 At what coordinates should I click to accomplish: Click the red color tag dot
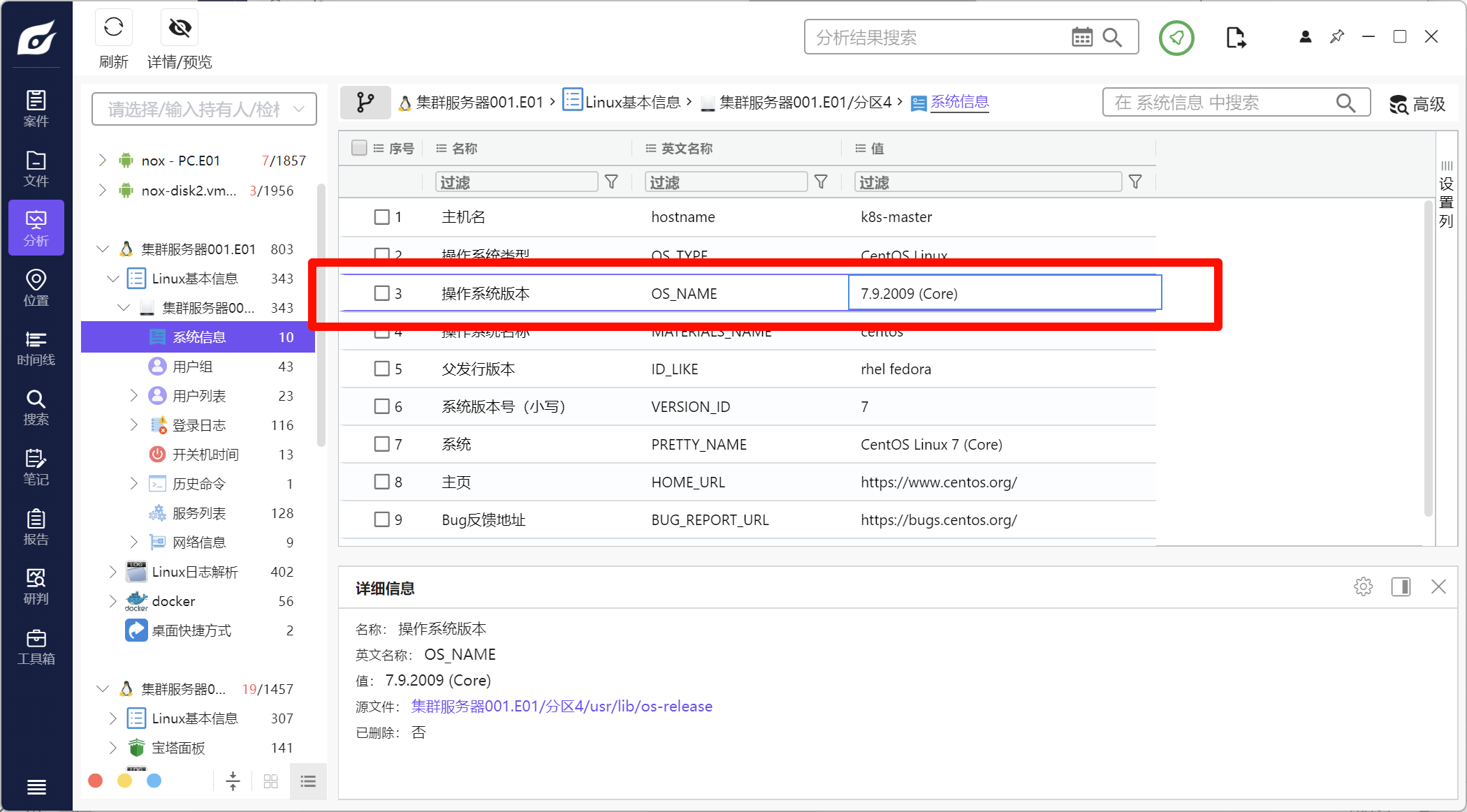(x=96, y=781)
